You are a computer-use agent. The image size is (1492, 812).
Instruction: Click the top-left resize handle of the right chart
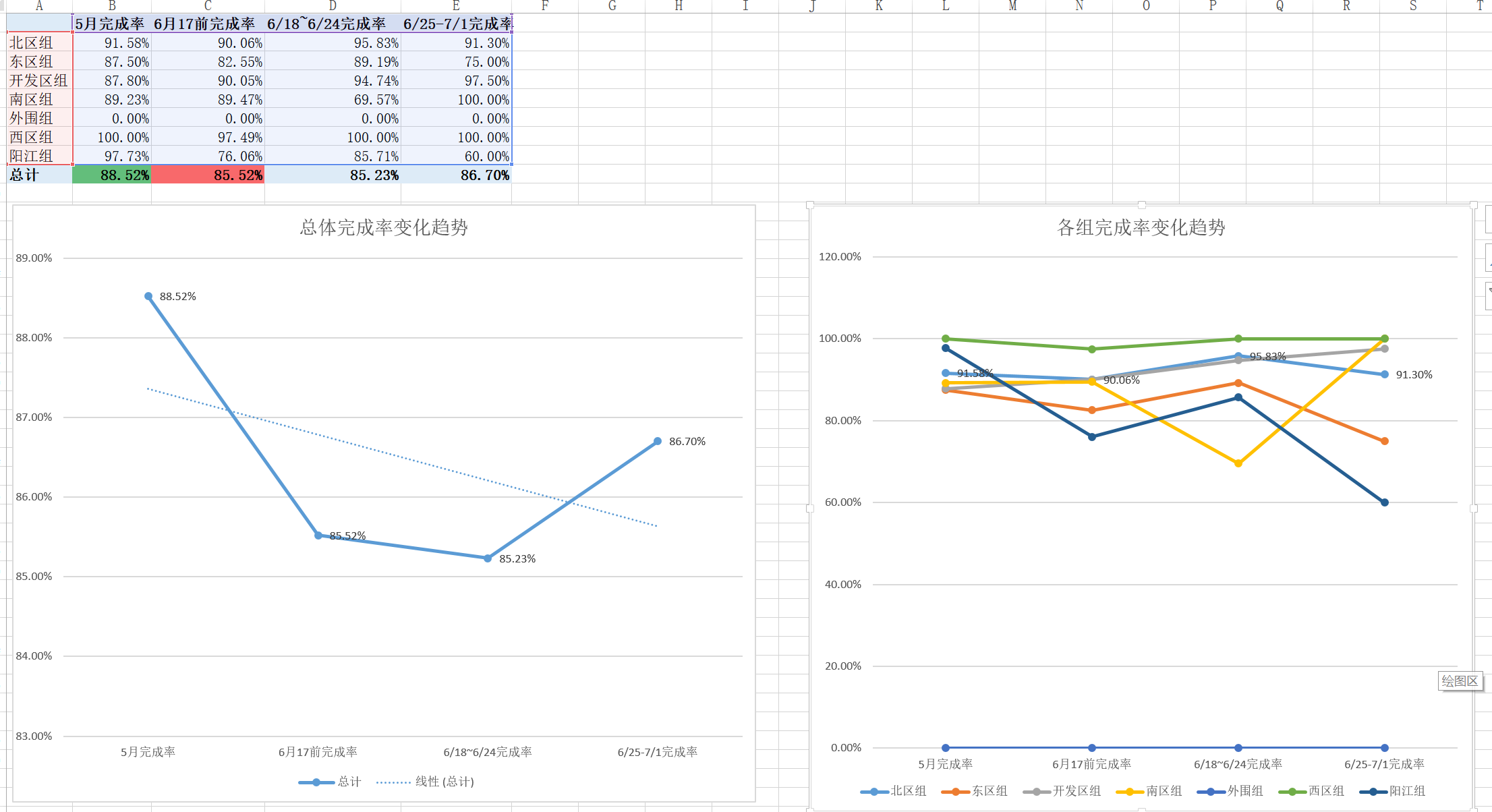tap(810, 205)
